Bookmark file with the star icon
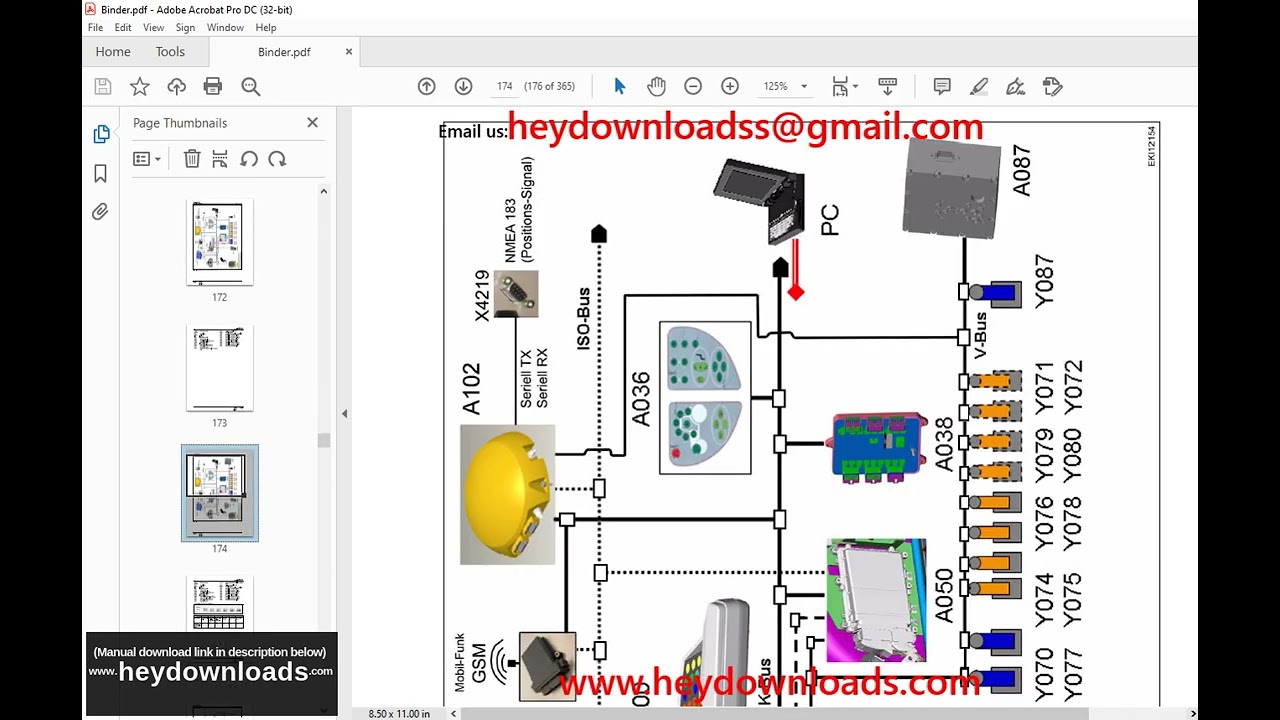The height and width of the screenshot is (720, 1280). (x=140, y=87)
